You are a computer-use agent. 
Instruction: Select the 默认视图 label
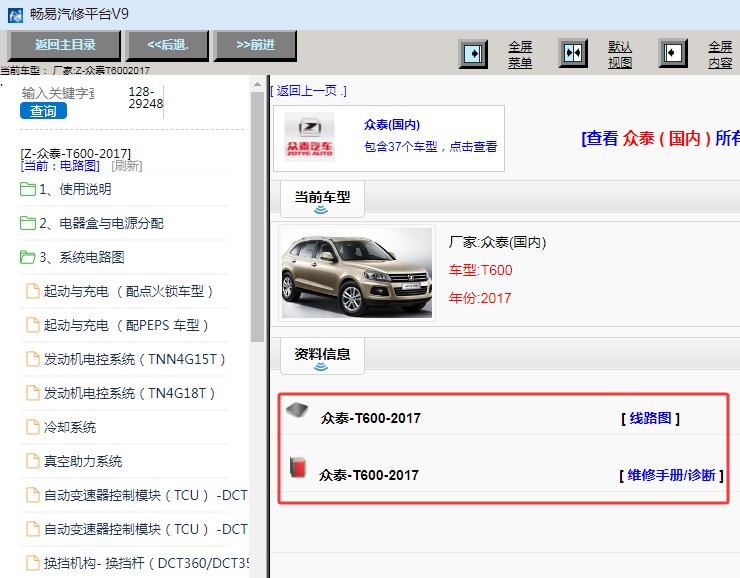click(620, 54)
